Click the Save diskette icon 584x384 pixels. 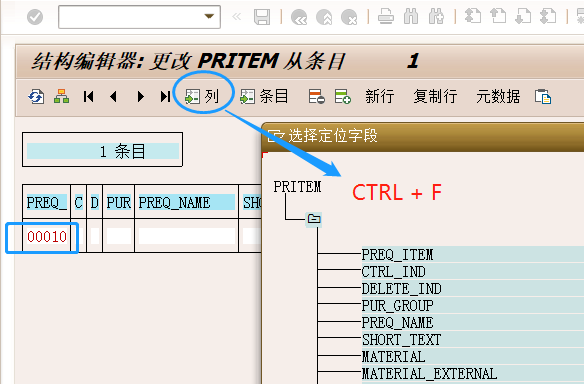(x=262, y=17)
